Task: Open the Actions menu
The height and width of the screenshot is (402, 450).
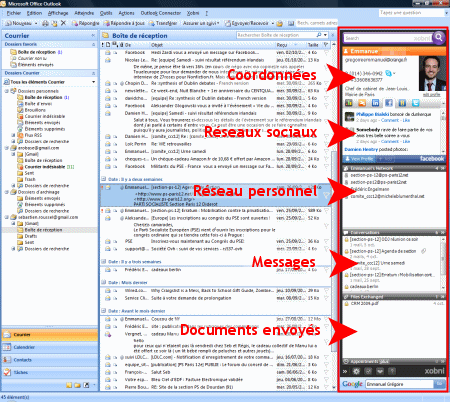Action: 126,13
